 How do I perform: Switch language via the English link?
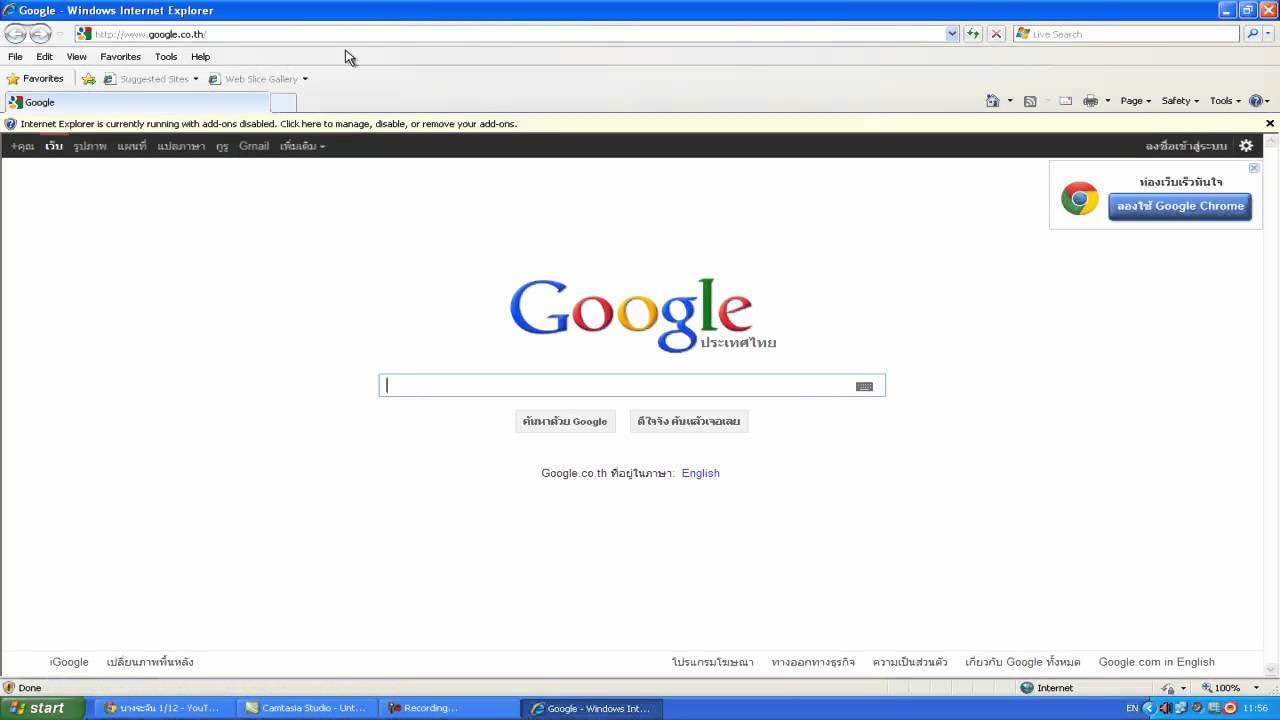(x=701, y=473)
